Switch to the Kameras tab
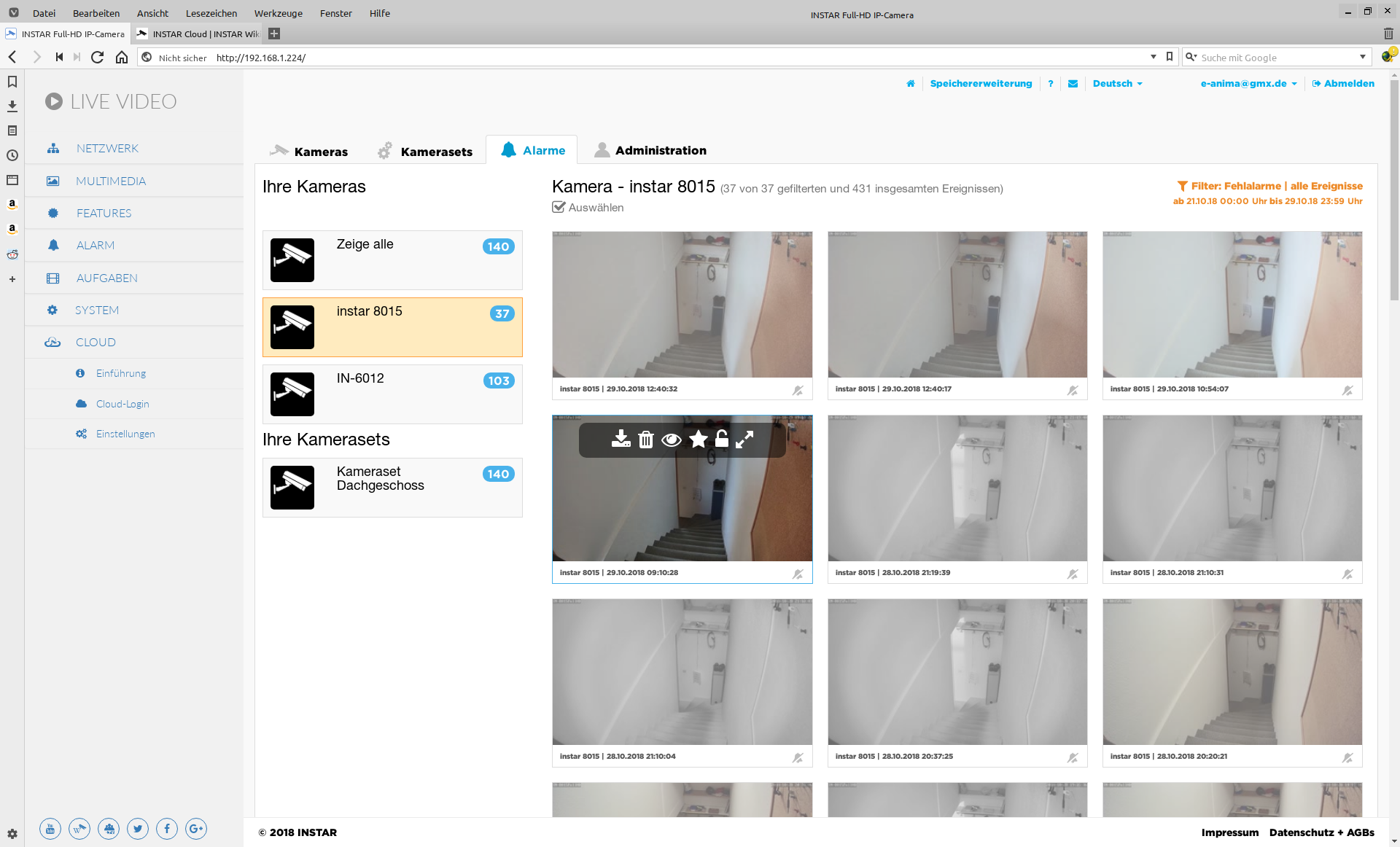The height and width of the screenshot is (847, 1400). coord(309,151)
